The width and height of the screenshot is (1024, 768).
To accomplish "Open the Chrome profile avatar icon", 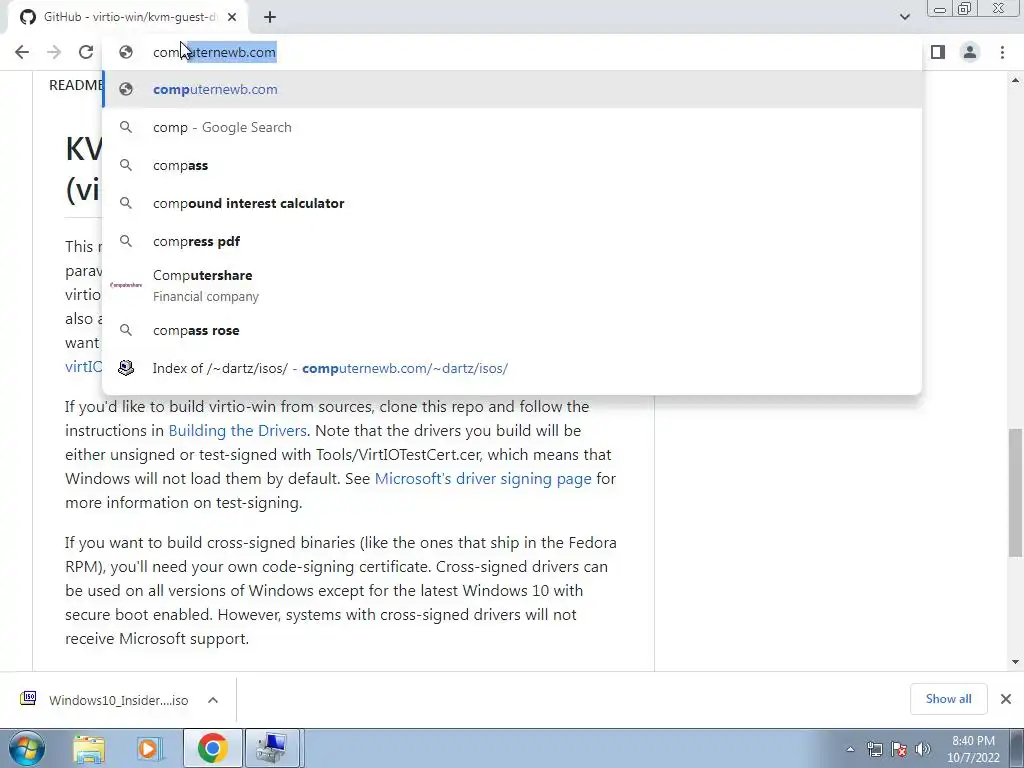I will pyautogui.click(x=970, y=52).
